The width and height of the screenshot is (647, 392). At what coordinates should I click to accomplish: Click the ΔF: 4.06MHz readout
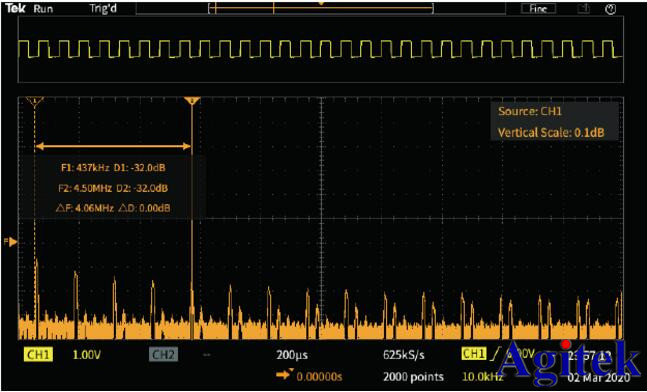85,208
